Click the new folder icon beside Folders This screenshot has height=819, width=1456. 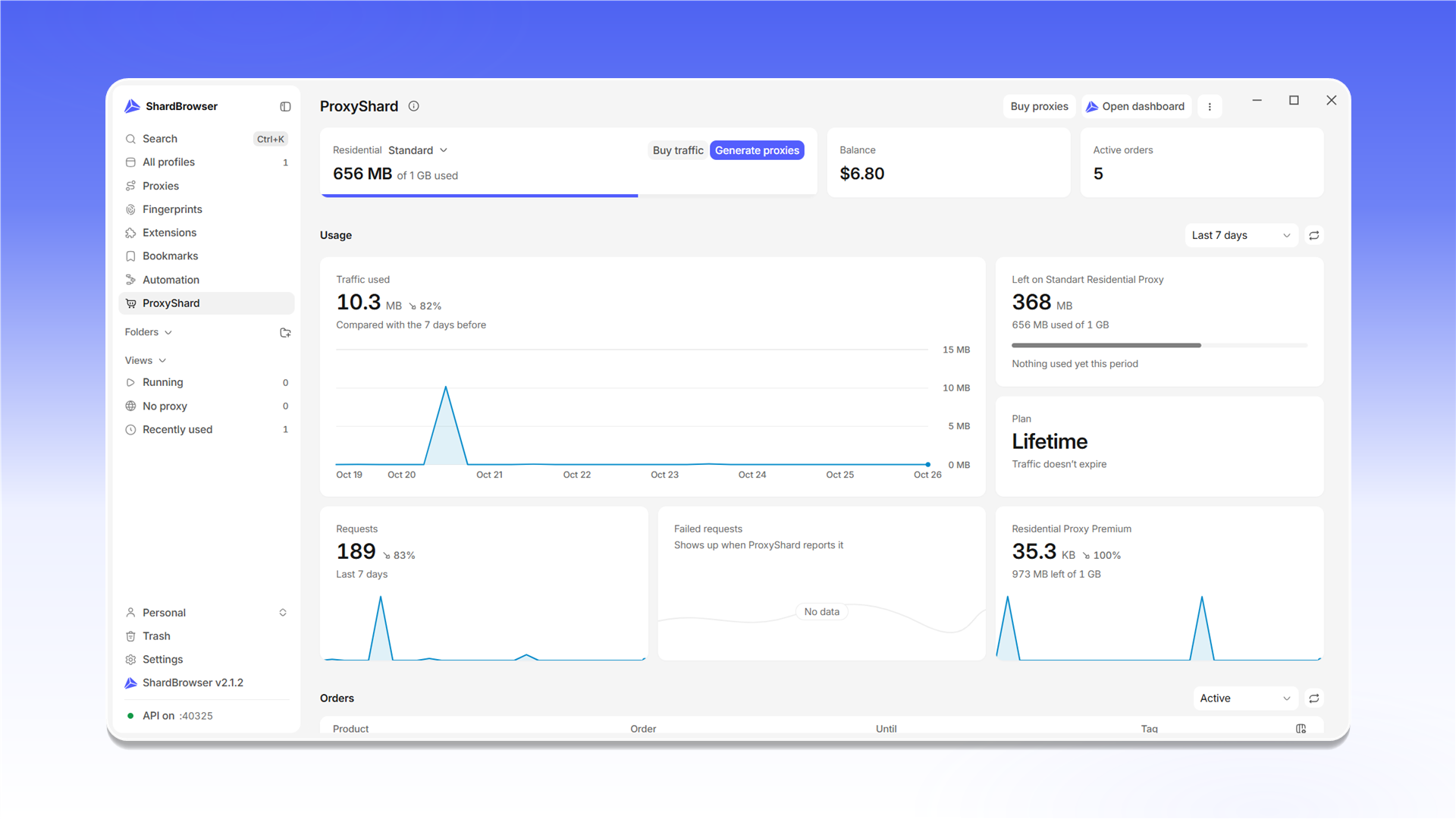[285, 333]
